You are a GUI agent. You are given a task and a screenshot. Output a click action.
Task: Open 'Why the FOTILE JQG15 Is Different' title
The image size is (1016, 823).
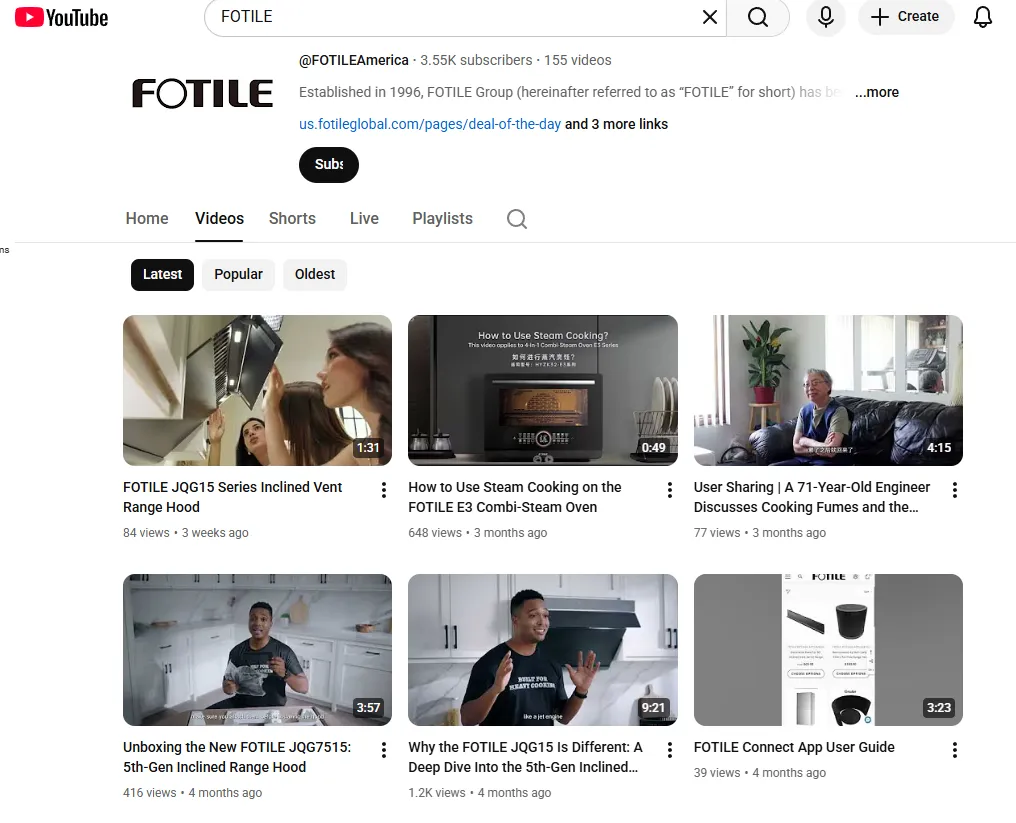pos(525,757)
